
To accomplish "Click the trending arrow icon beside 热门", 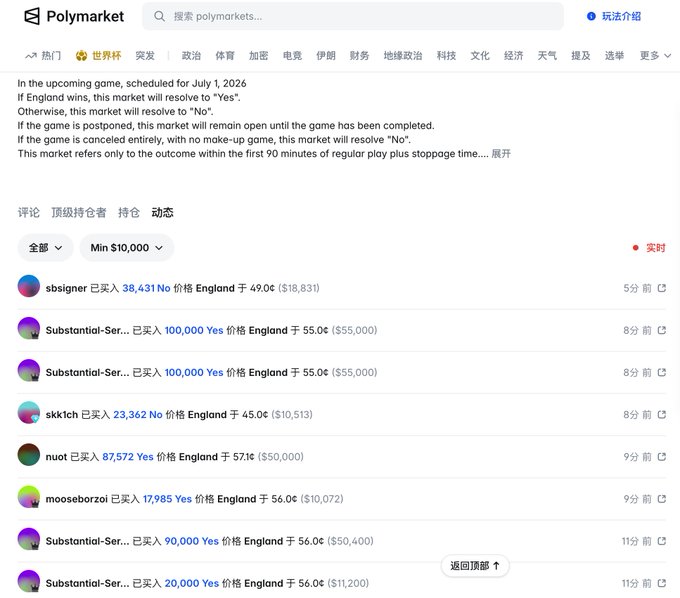I will tap(31, 56).
